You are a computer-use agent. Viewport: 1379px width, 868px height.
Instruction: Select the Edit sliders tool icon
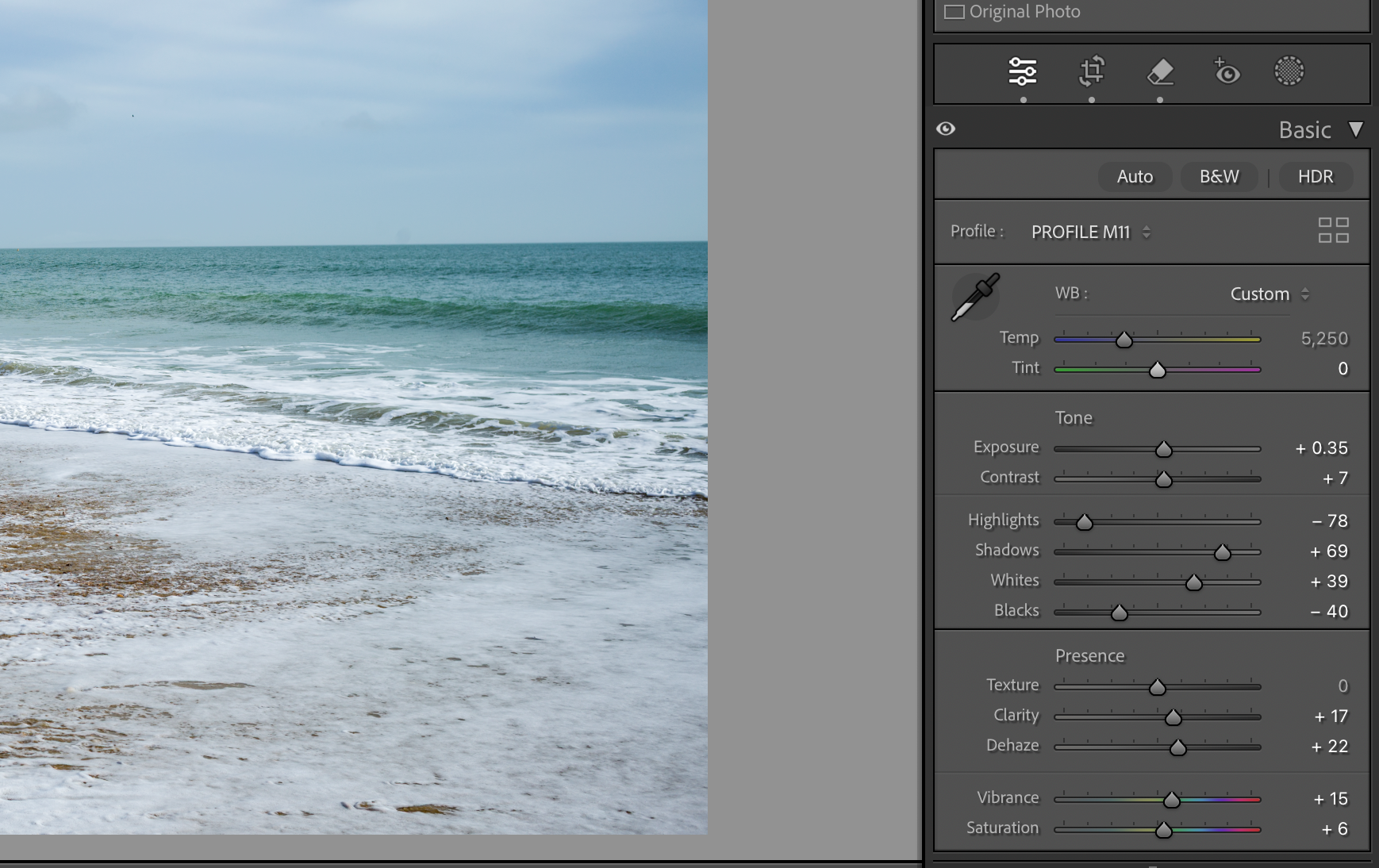point(1023,71)
